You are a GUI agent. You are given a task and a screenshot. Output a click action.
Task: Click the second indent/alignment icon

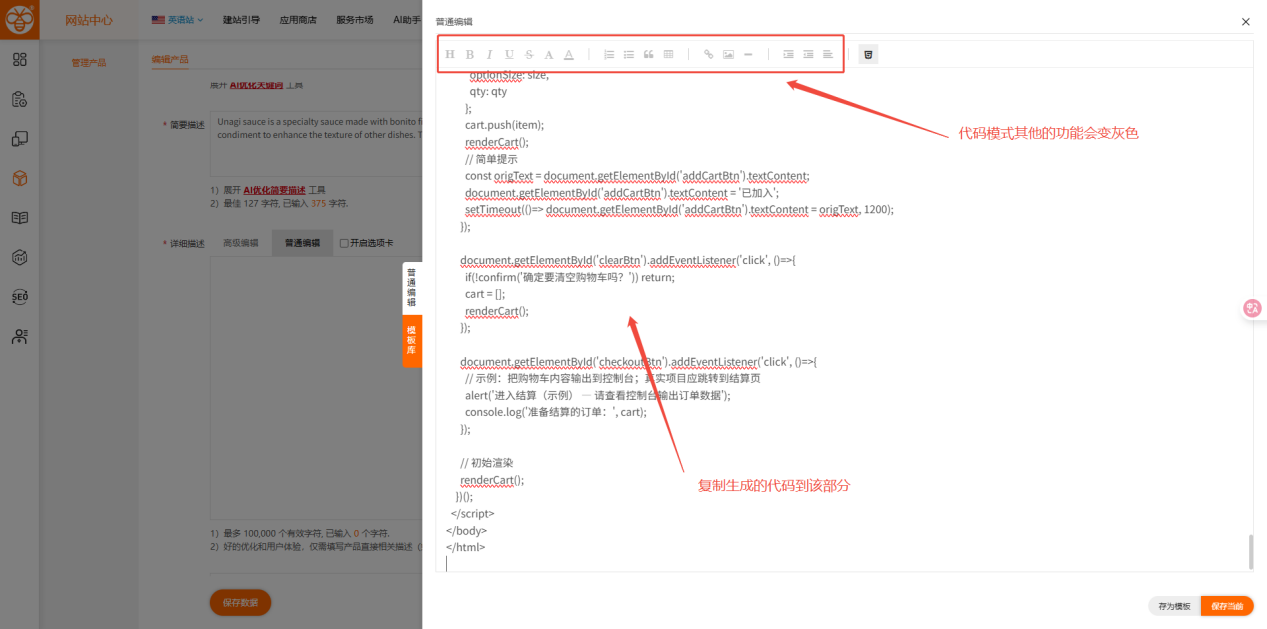coord(808,54)
